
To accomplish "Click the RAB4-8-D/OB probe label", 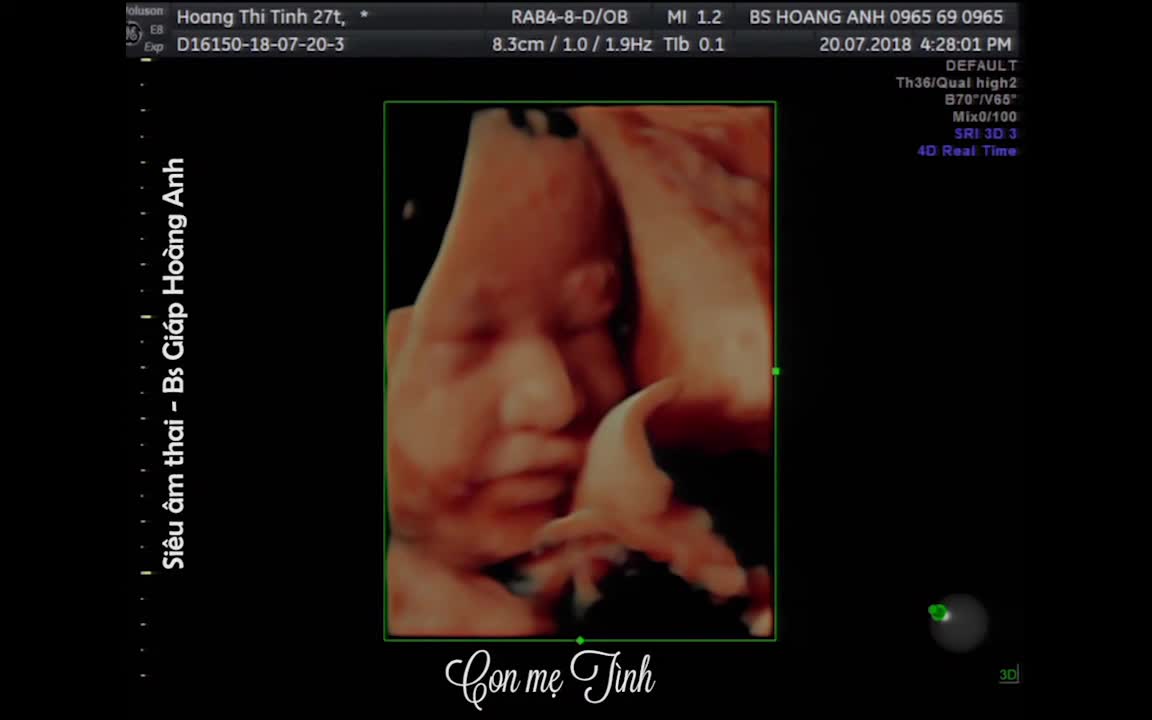I will (569, 17).
